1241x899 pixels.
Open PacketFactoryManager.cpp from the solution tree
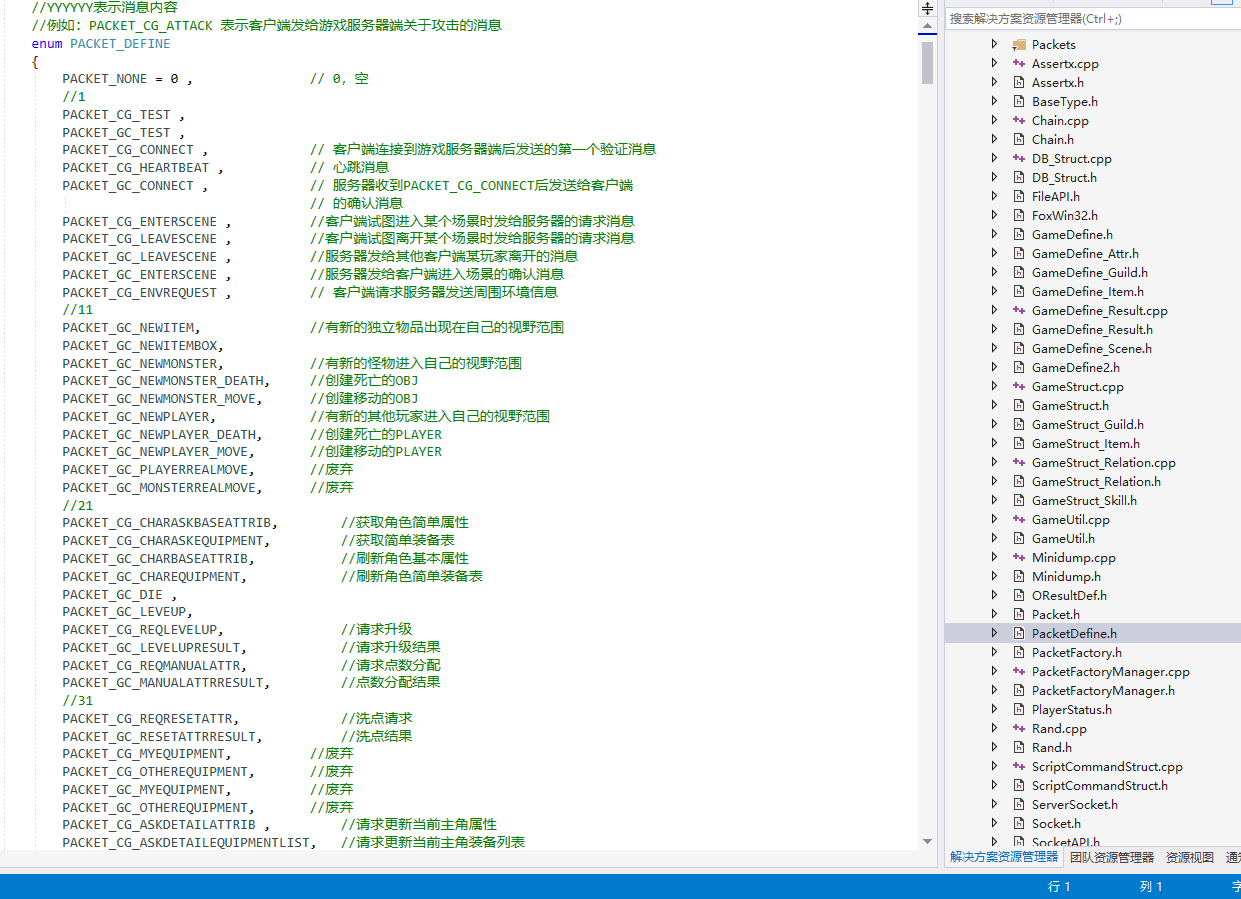[1110, 672]
